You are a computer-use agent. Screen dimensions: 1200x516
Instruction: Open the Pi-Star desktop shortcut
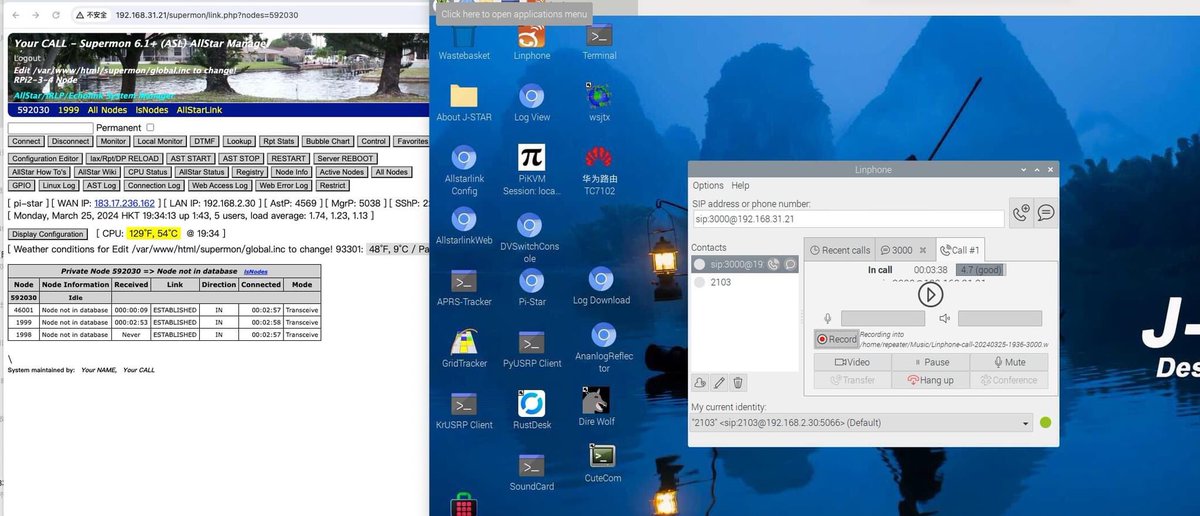tap(531, 287)
